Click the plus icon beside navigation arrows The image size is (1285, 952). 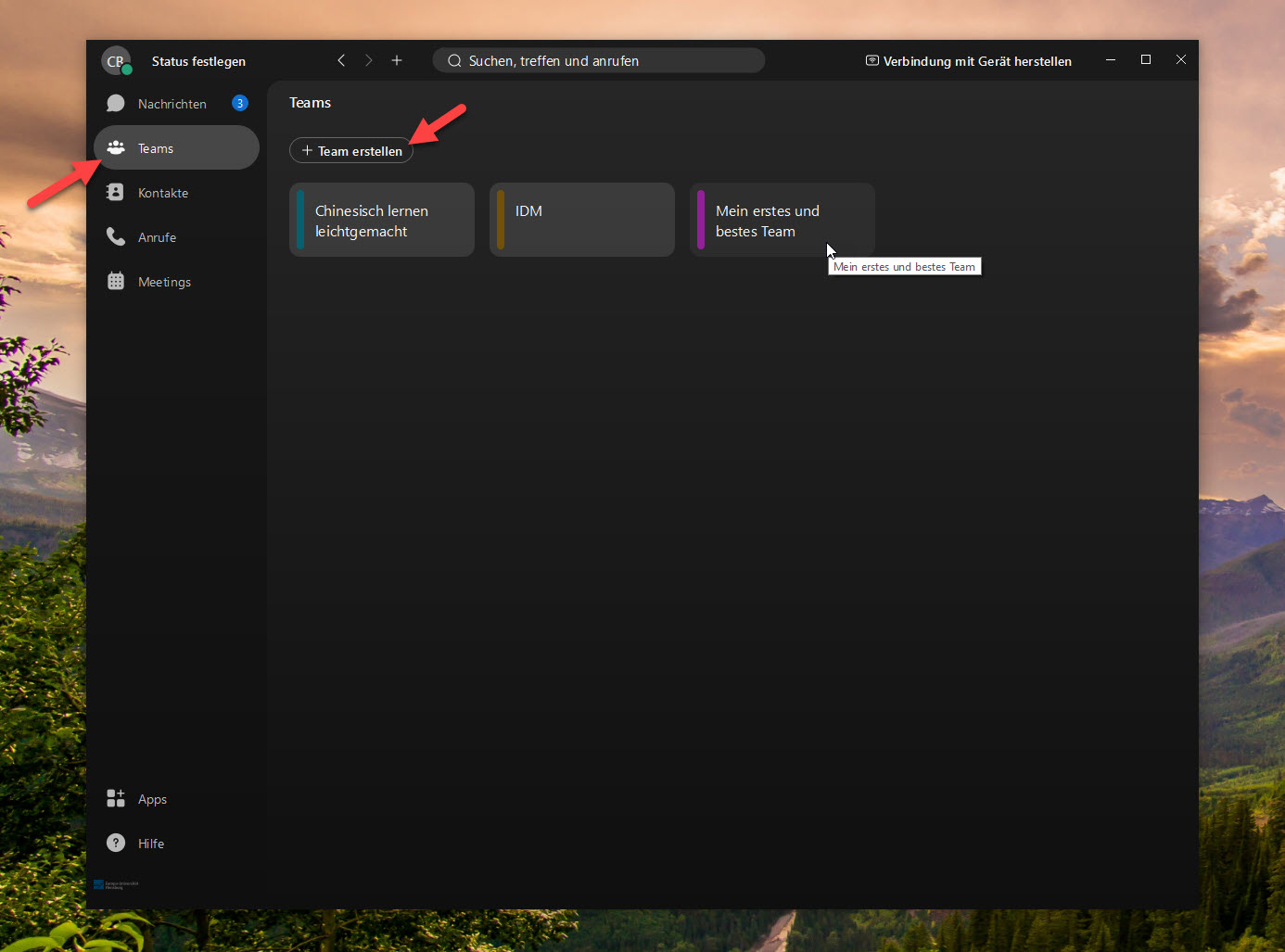pyautogui.click(x=397, y=60)
